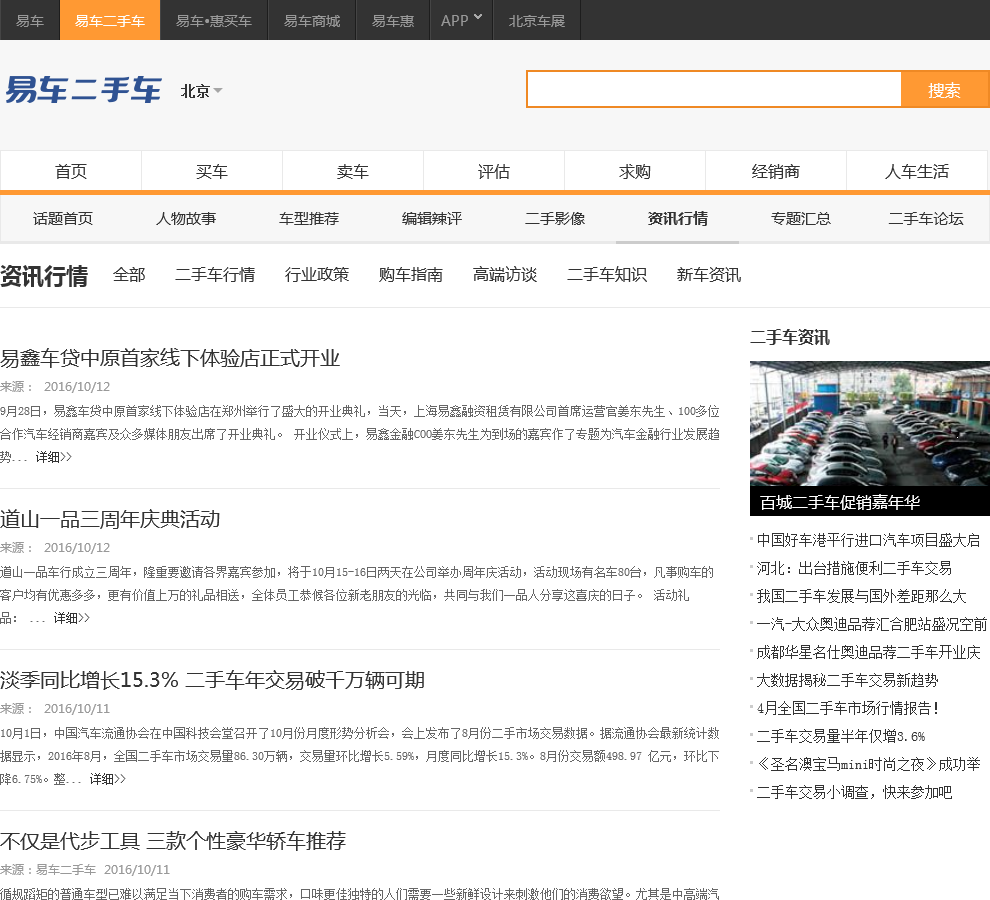The height and width of the screenshot is (900, 990).
Task: Open the 评估 navigation tab
Action: (x=493, y=171)
